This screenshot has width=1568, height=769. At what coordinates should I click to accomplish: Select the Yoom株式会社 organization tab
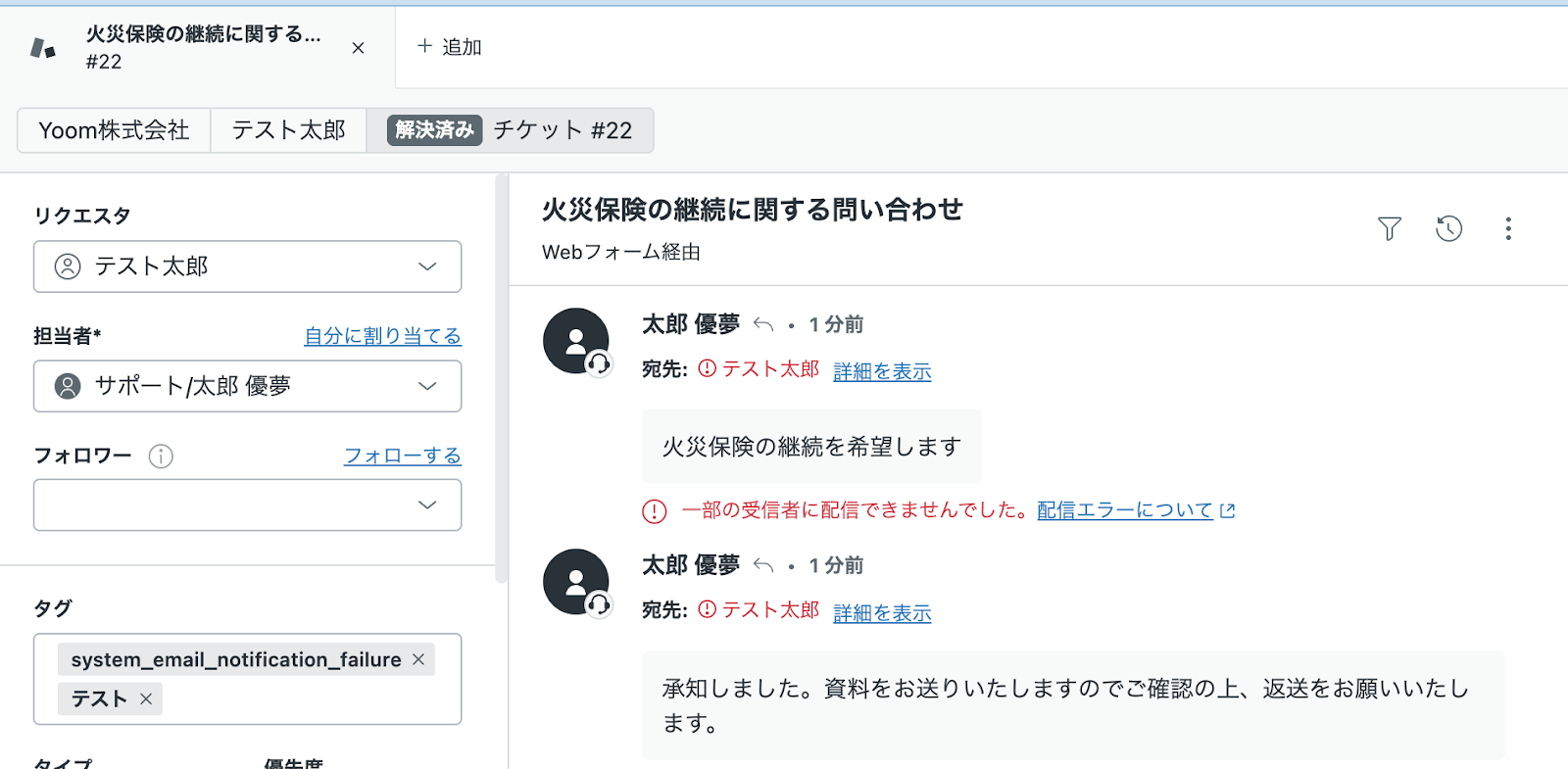(x=114, y=130)
